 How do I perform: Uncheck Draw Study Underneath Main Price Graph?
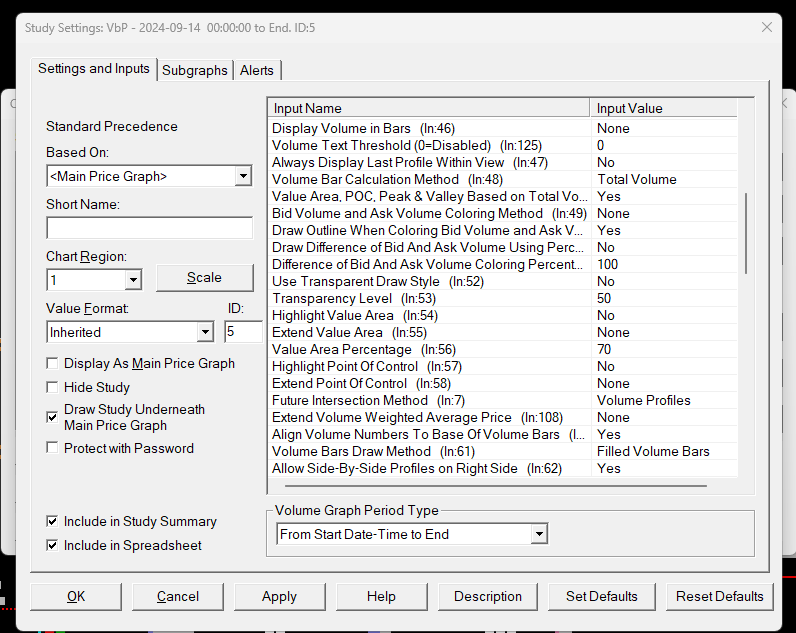(x=53, y=417)
